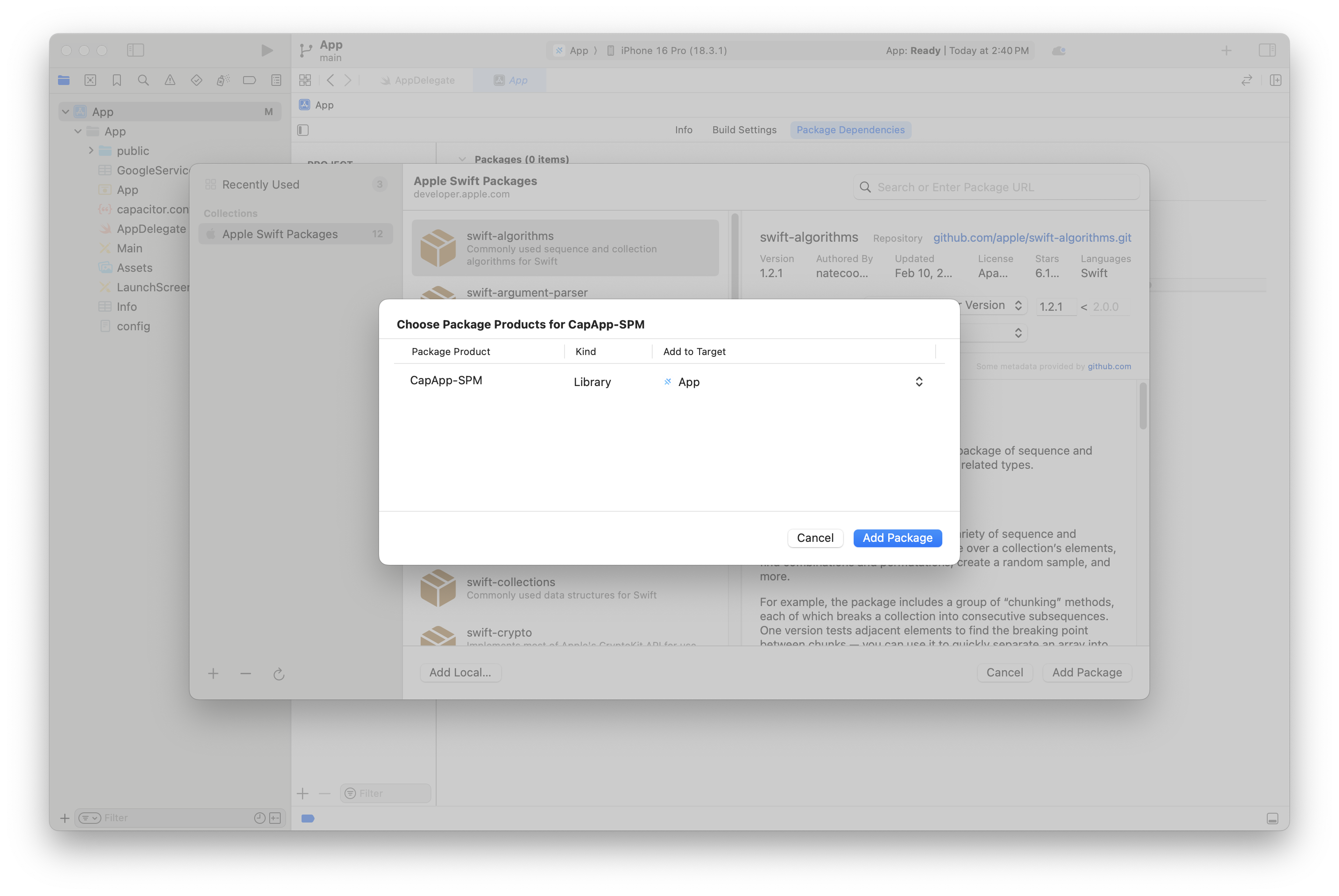Expand the public folder in the sidebar
Viewport: 1339px width, 896px height.
pos(91,150)
